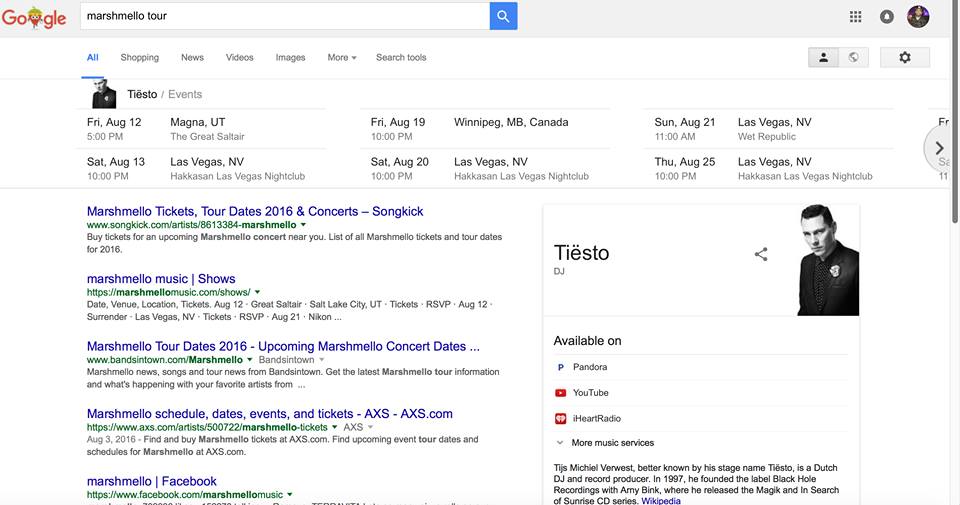Switch to the Videos tab
Screen dimensions: 960x505
coord(239,58)
